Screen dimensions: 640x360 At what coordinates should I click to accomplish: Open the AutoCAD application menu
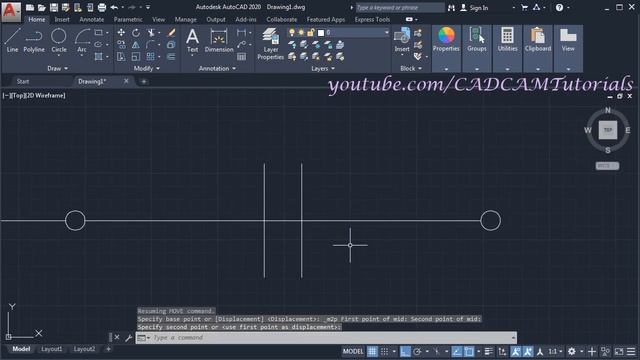(x=10, y=11)
